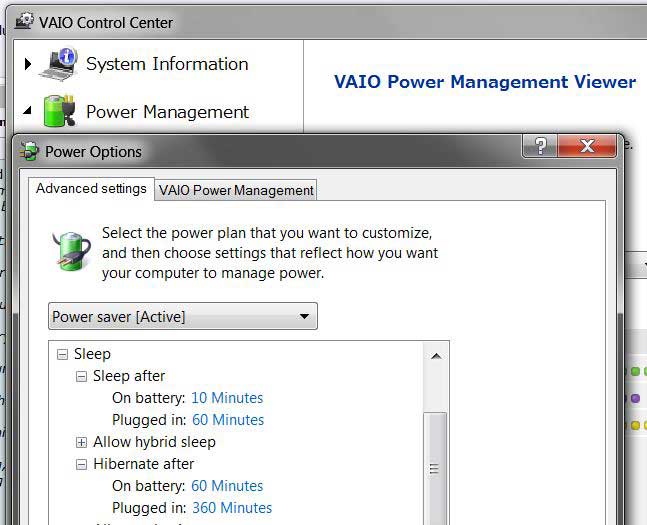Screen dimensions: 647x525
Task: Click the battery plug icon beside description
Action: tap(72, 251)
